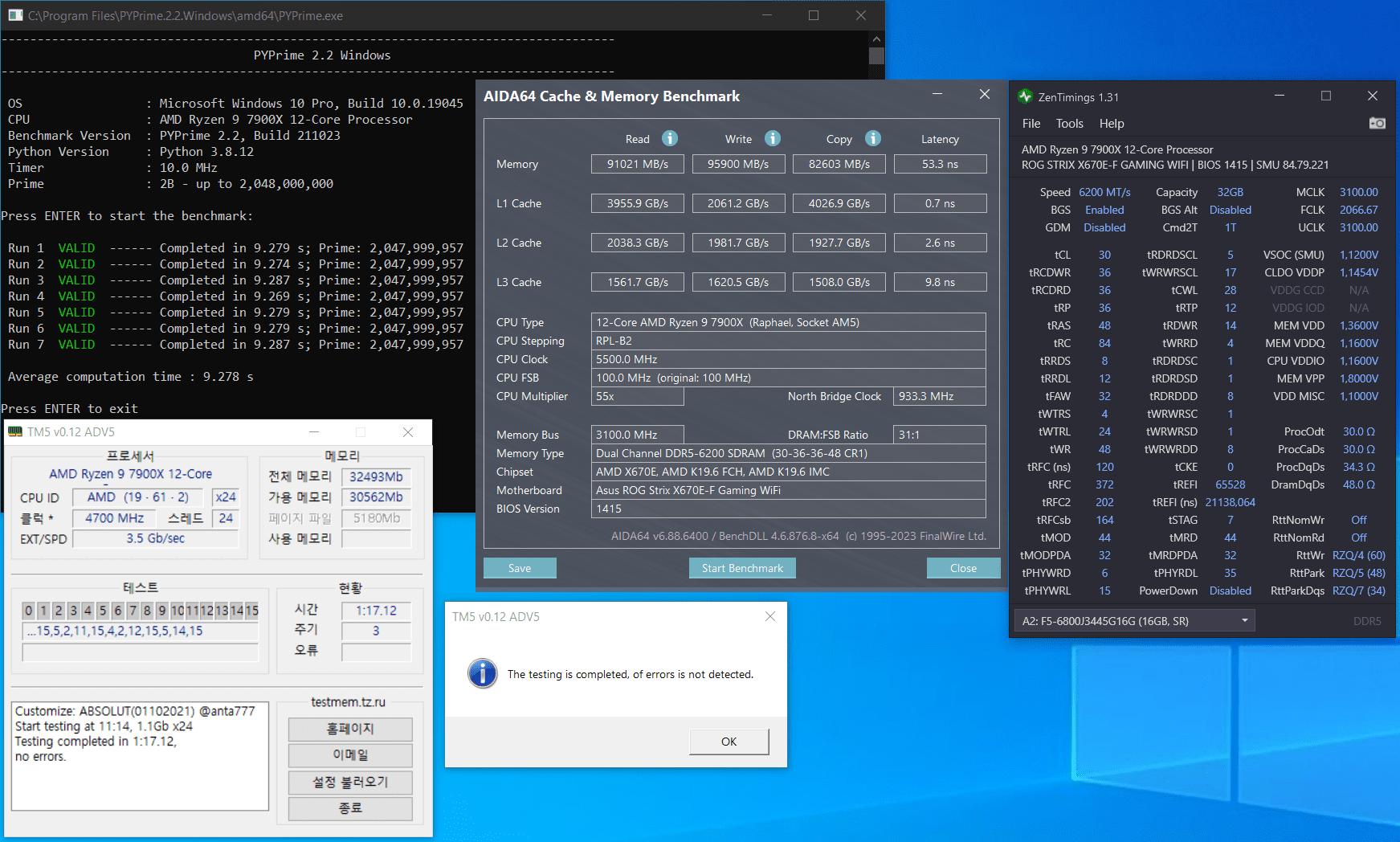
Task: Maximize the ZenTimings window
Action: (x=1326, y=96)
